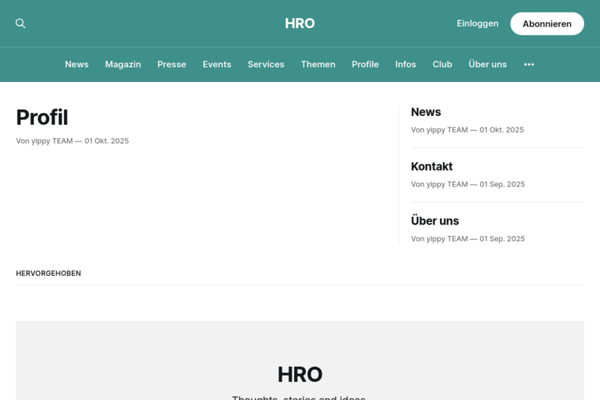Open the Club menu item

click(x=442, y=64)
